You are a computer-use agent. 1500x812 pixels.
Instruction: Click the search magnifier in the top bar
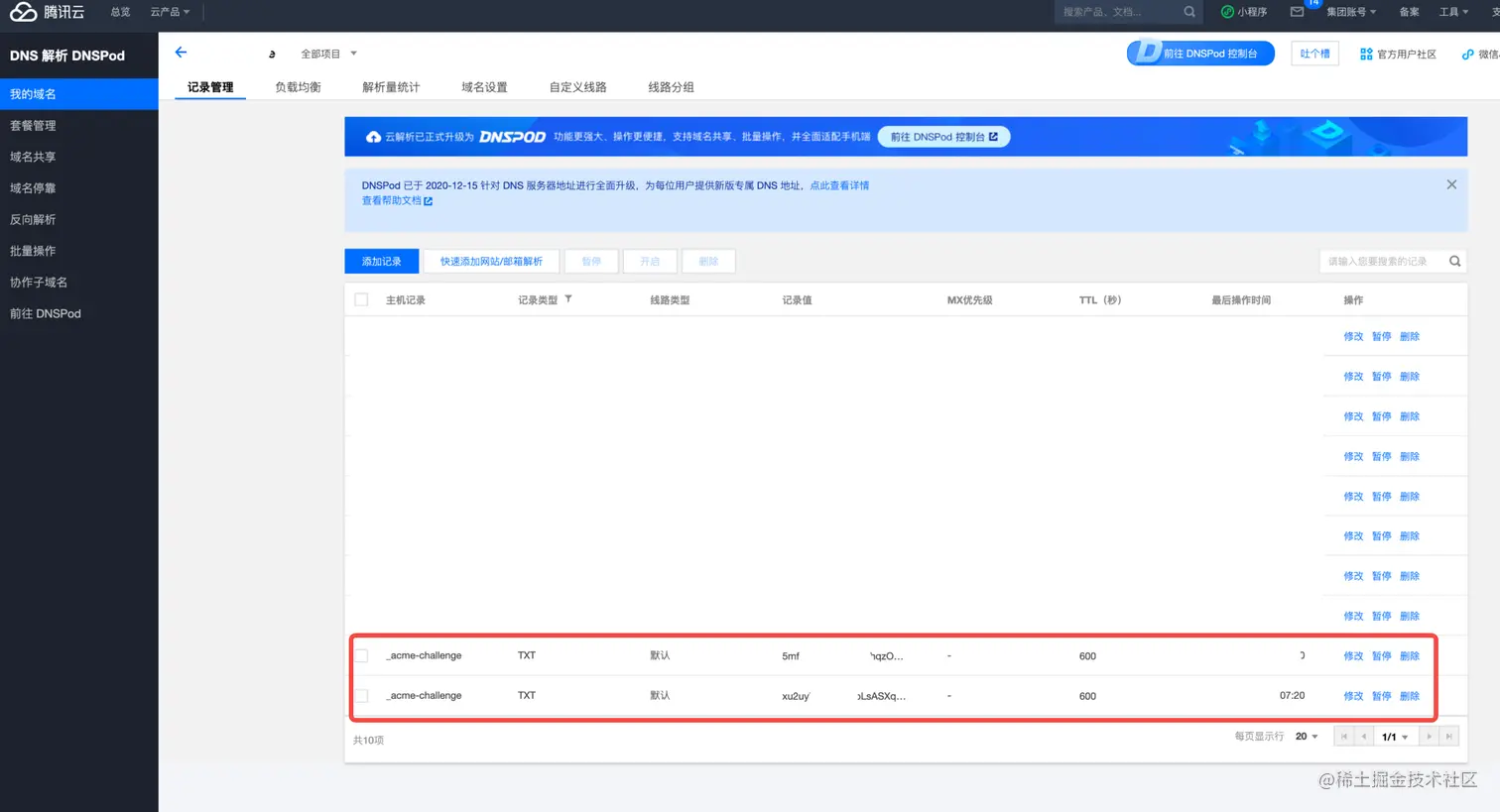point(1189,12)
